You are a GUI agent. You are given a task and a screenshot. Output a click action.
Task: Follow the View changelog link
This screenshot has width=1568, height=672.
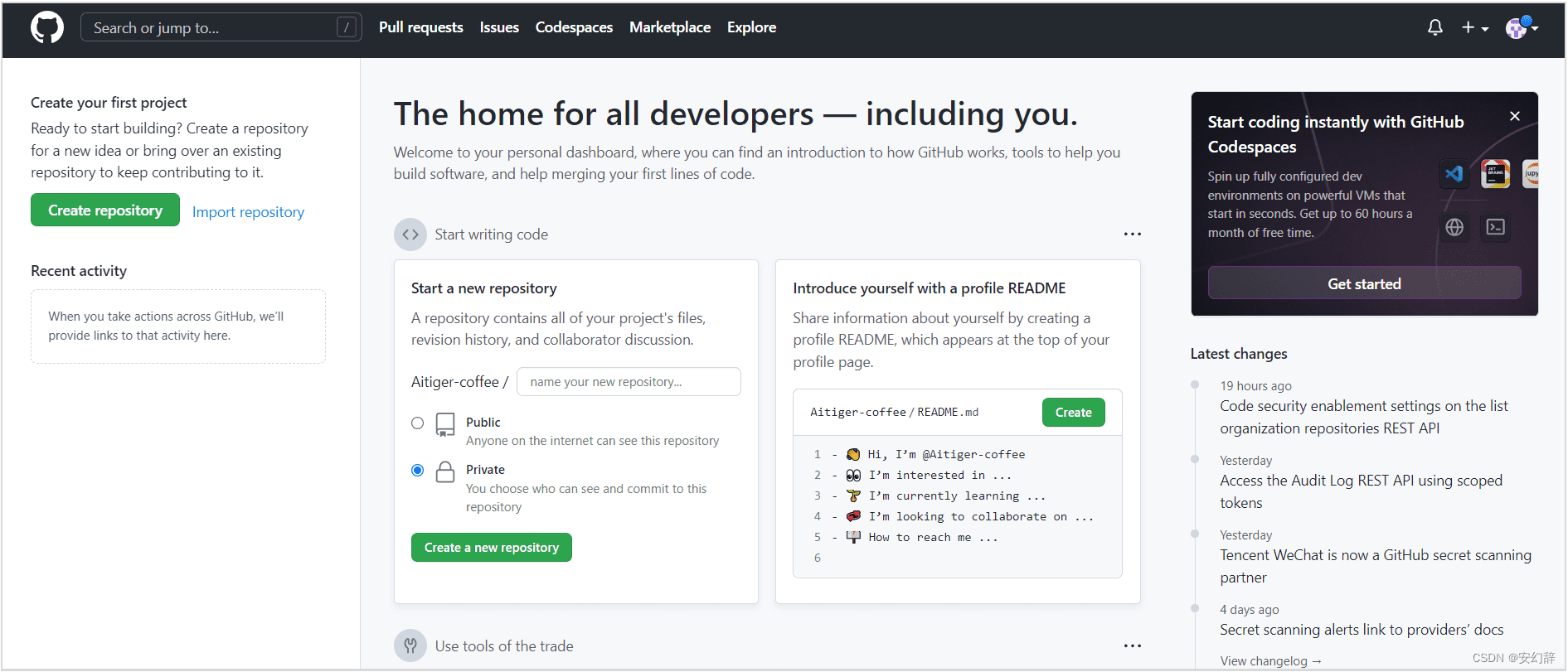1270,661
